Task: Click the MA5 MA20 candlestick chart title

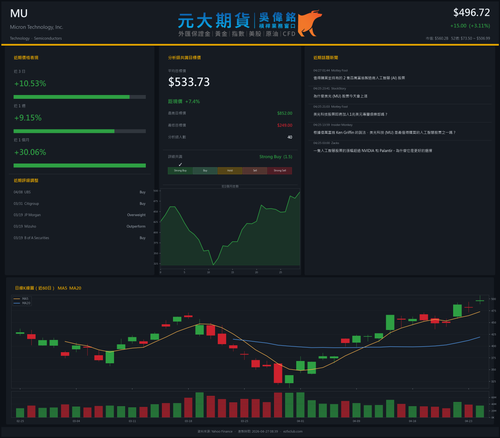Action: click(48, 288)
